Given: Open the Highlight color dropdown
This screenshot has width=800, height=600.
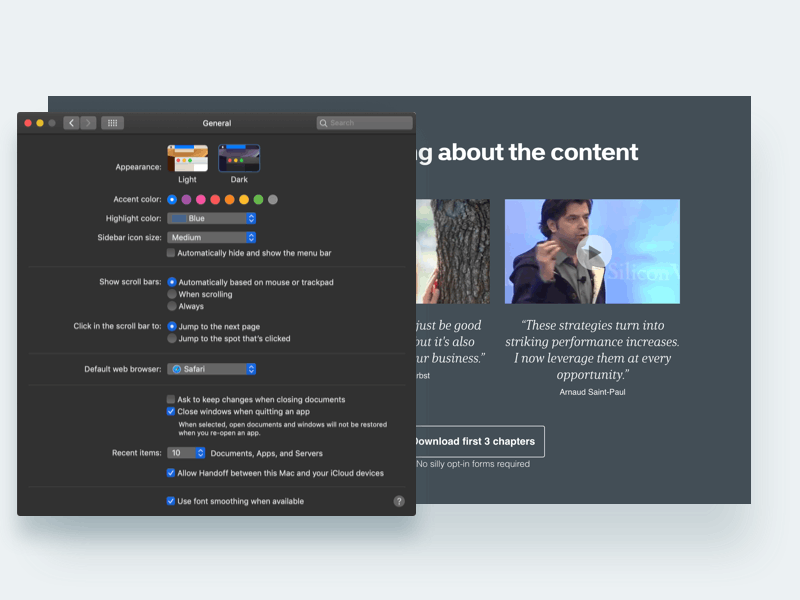Looking at the screenshot, I should click(x=211, y=218).
